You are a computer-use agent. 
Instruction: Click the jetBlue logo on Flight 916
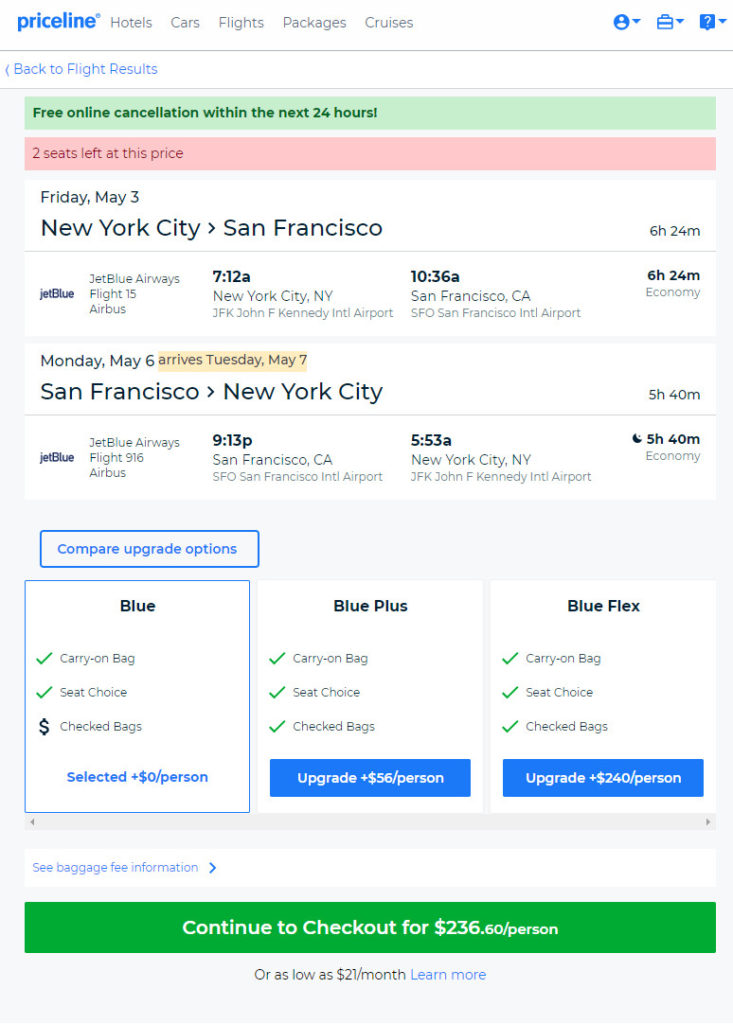57,458
